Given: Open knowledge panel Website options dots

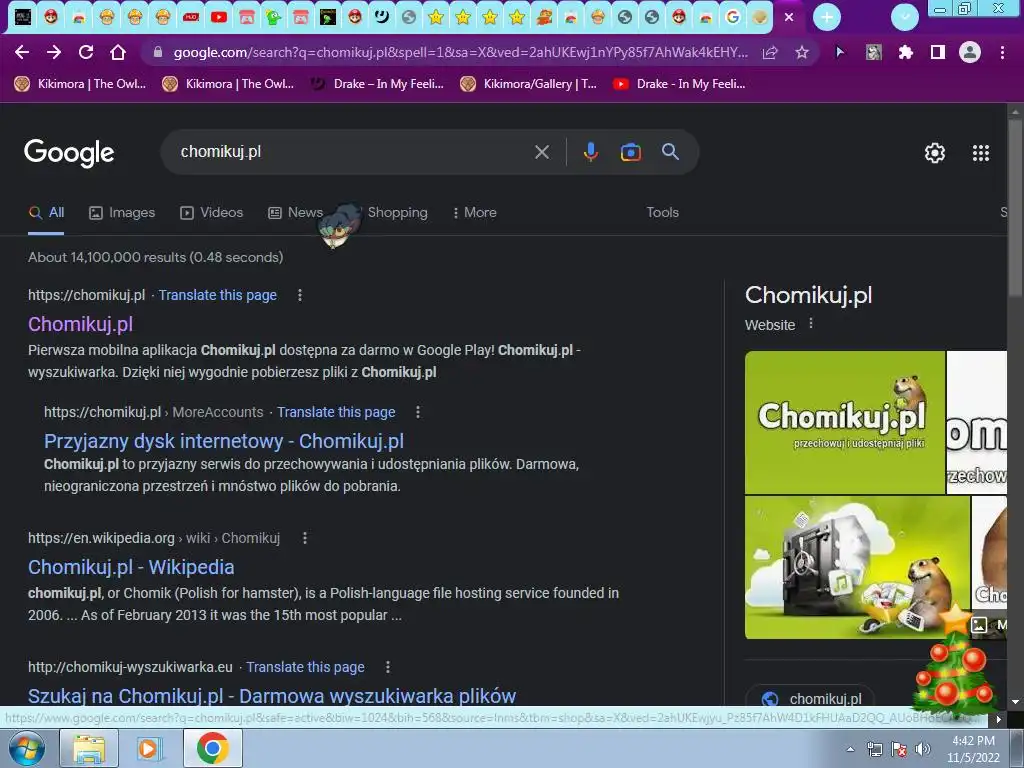Looking at the screenshot, I should pos(811,323).
